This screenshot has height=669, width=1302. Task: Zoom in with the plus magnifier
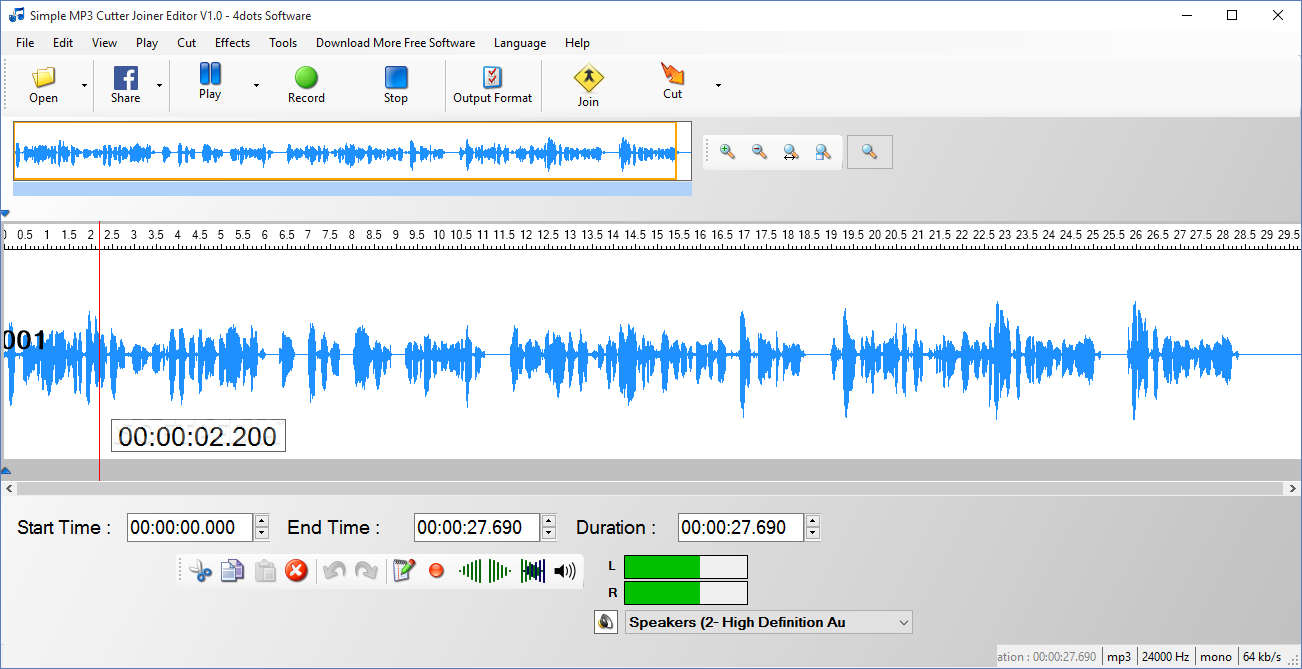click(x=727, y=152)
